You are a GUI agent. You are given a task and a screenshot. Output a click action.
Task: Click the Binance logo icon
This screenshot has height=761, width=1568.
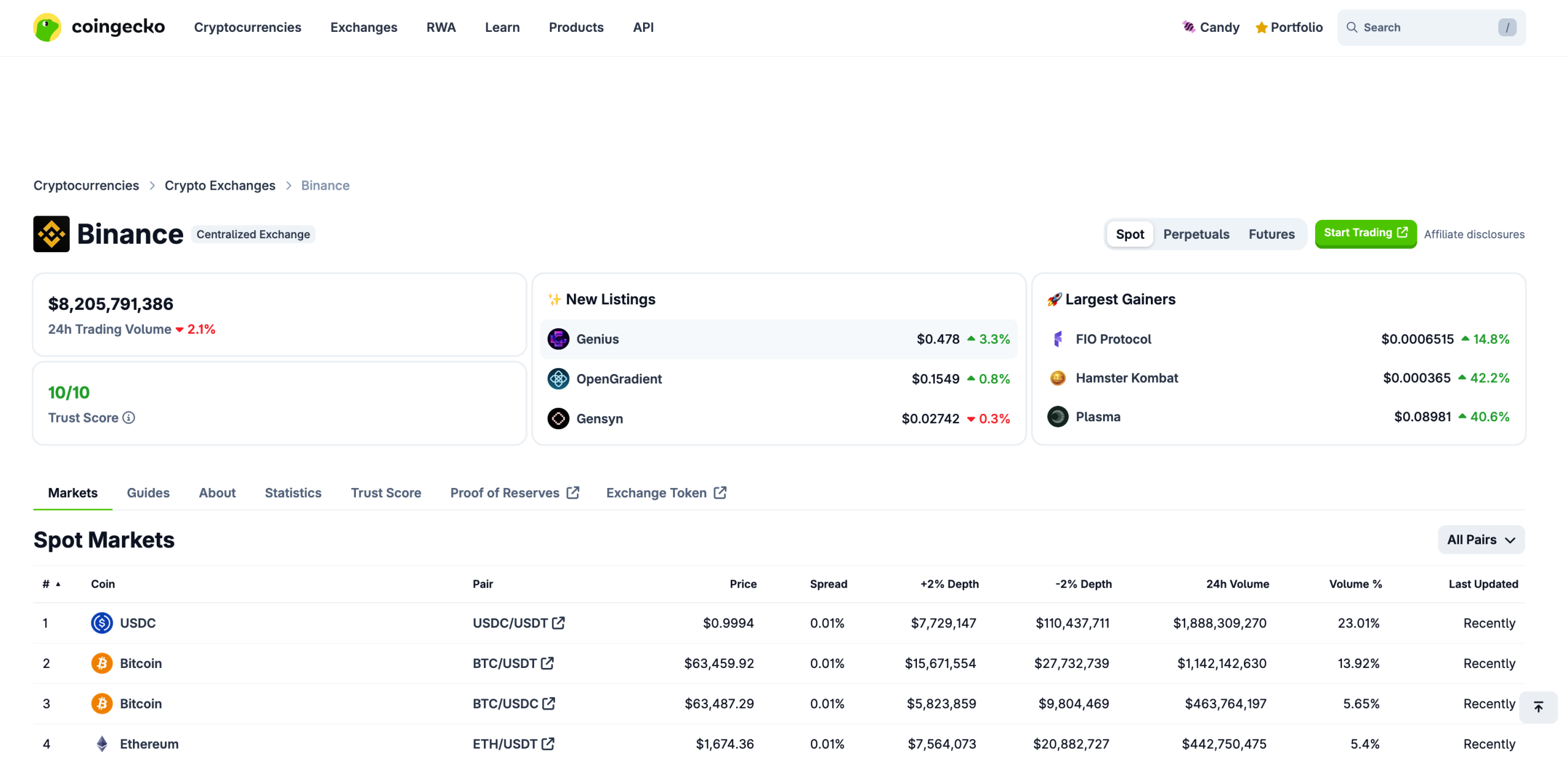coord(51,234)
